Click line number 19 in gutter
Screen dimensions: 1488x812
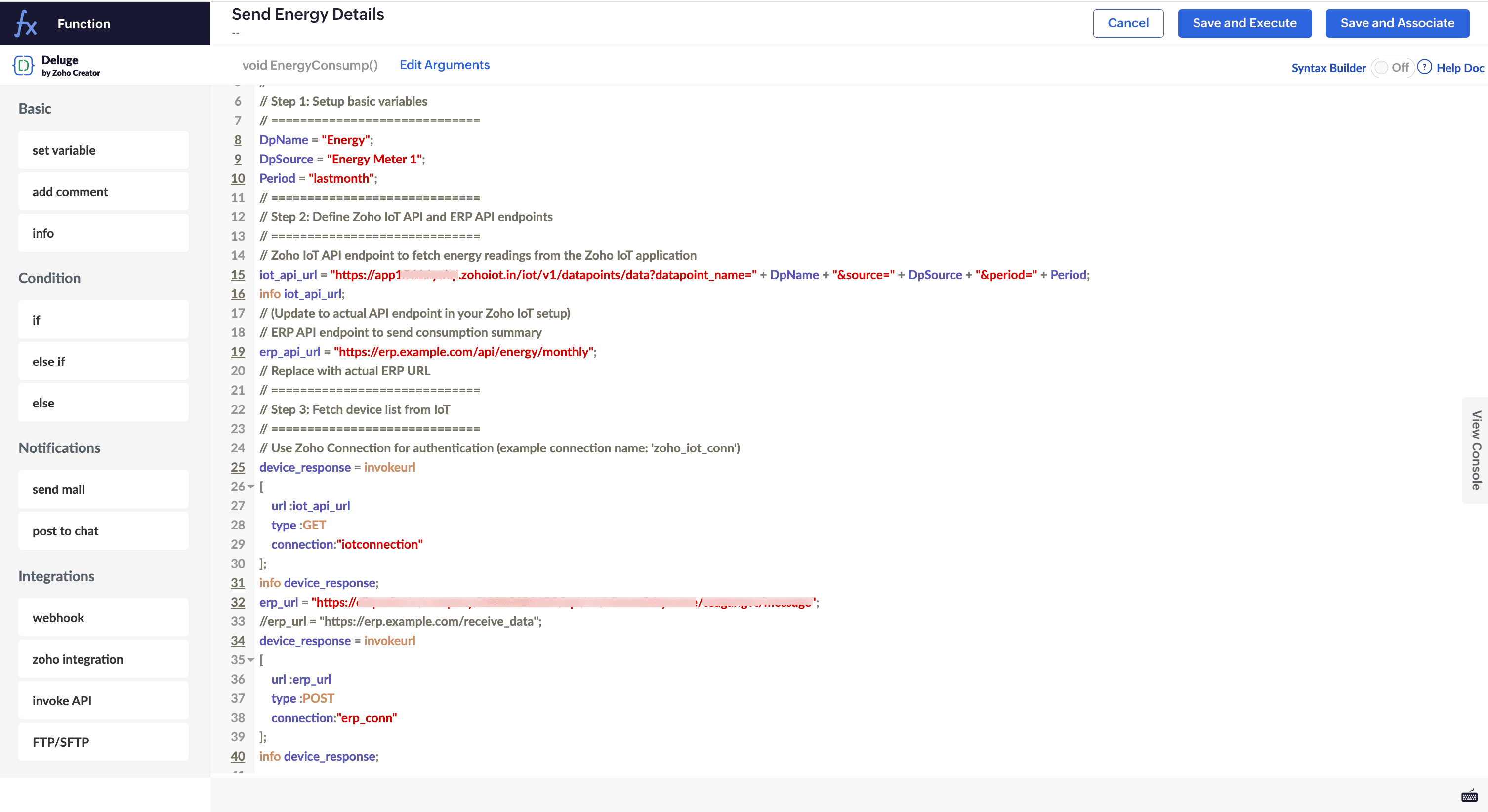[238, 352]
